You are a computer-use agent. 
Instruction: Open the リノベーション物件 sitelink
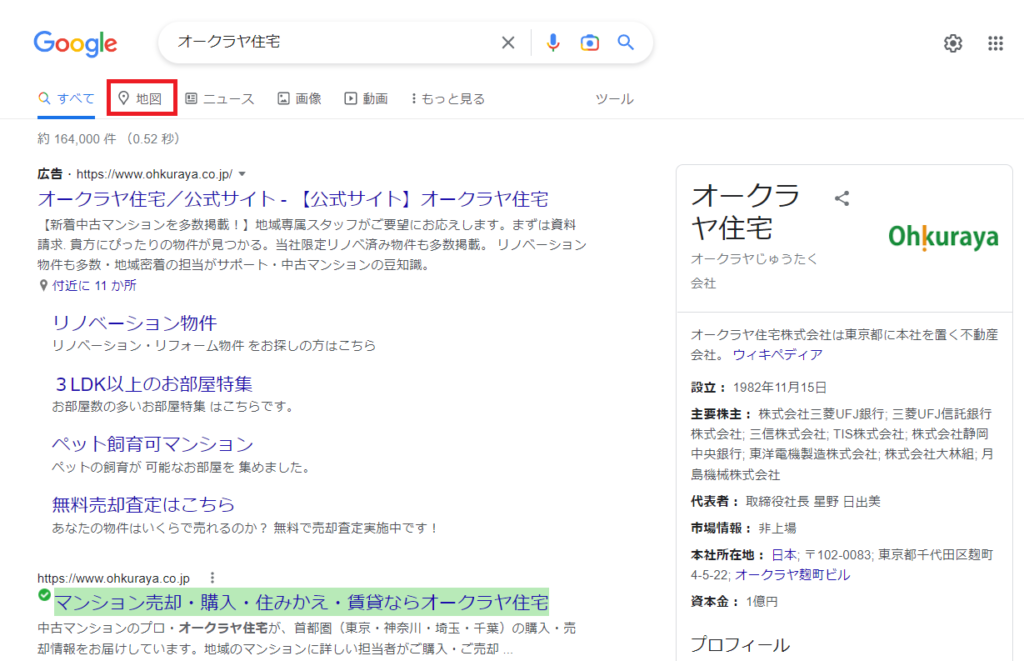(x=134, y=323)
